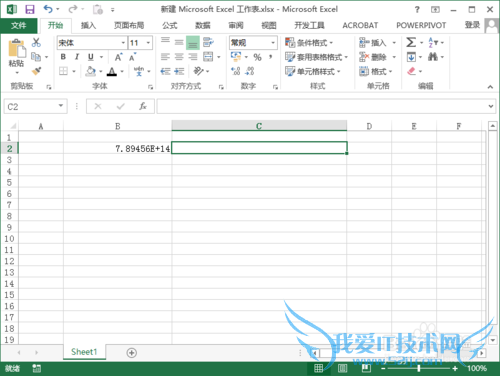
Task: Collapse the ribbon
Action: pyautogui.click(x=490, y=87)
